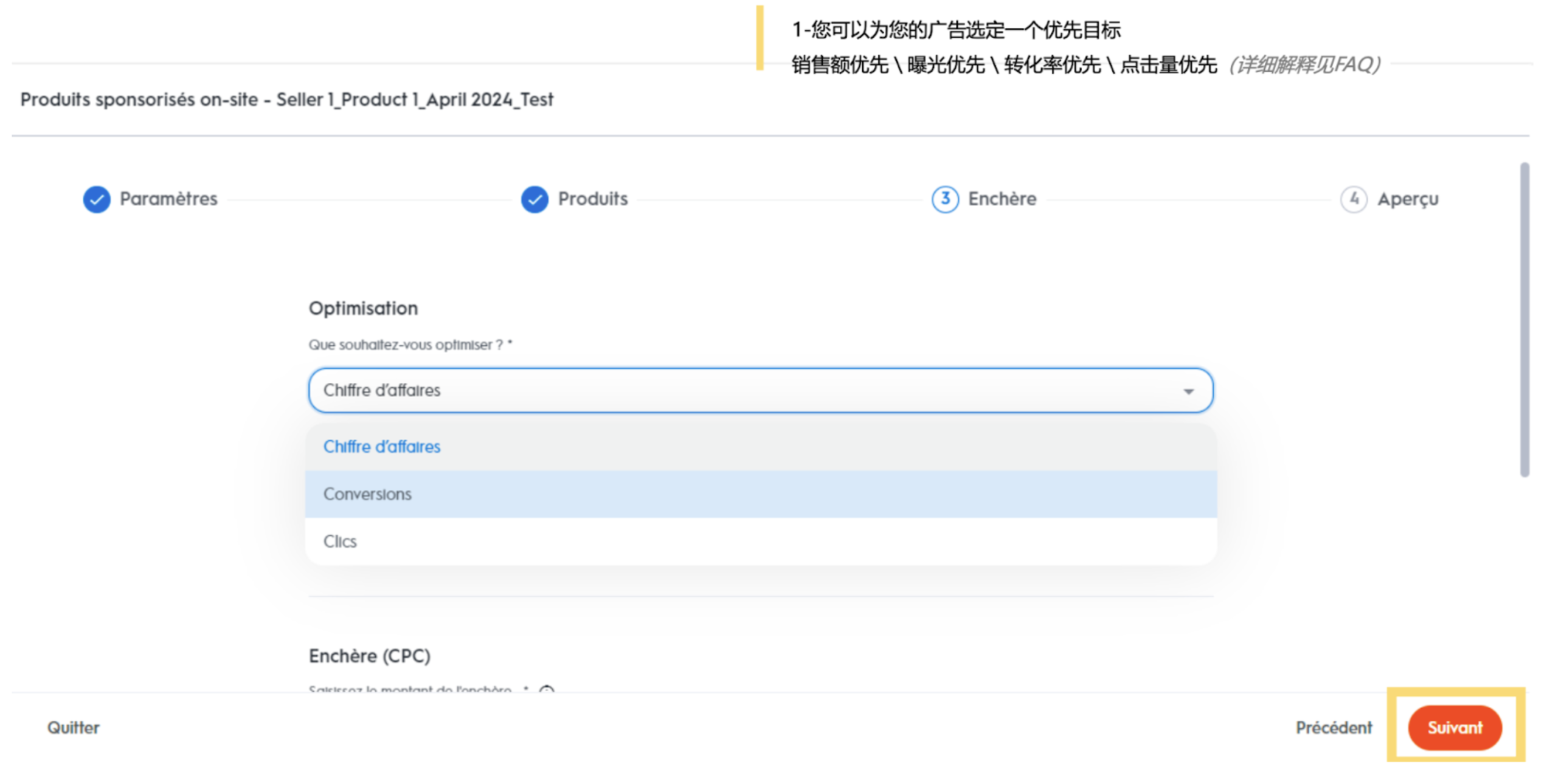The width and height of the screenshot is (1547, 784).
Task: Click the Paramètres completed checkmark icon
Action: coord(97,199)
